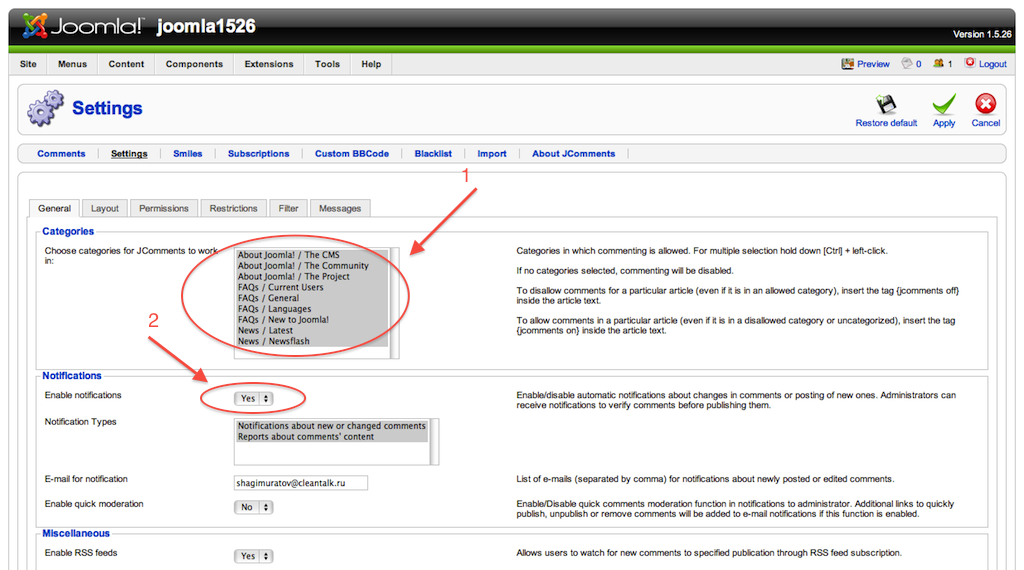Click the Preview icon in top bar
The height and width of the screenshot is (570, 1024).
tap(848, 64)
